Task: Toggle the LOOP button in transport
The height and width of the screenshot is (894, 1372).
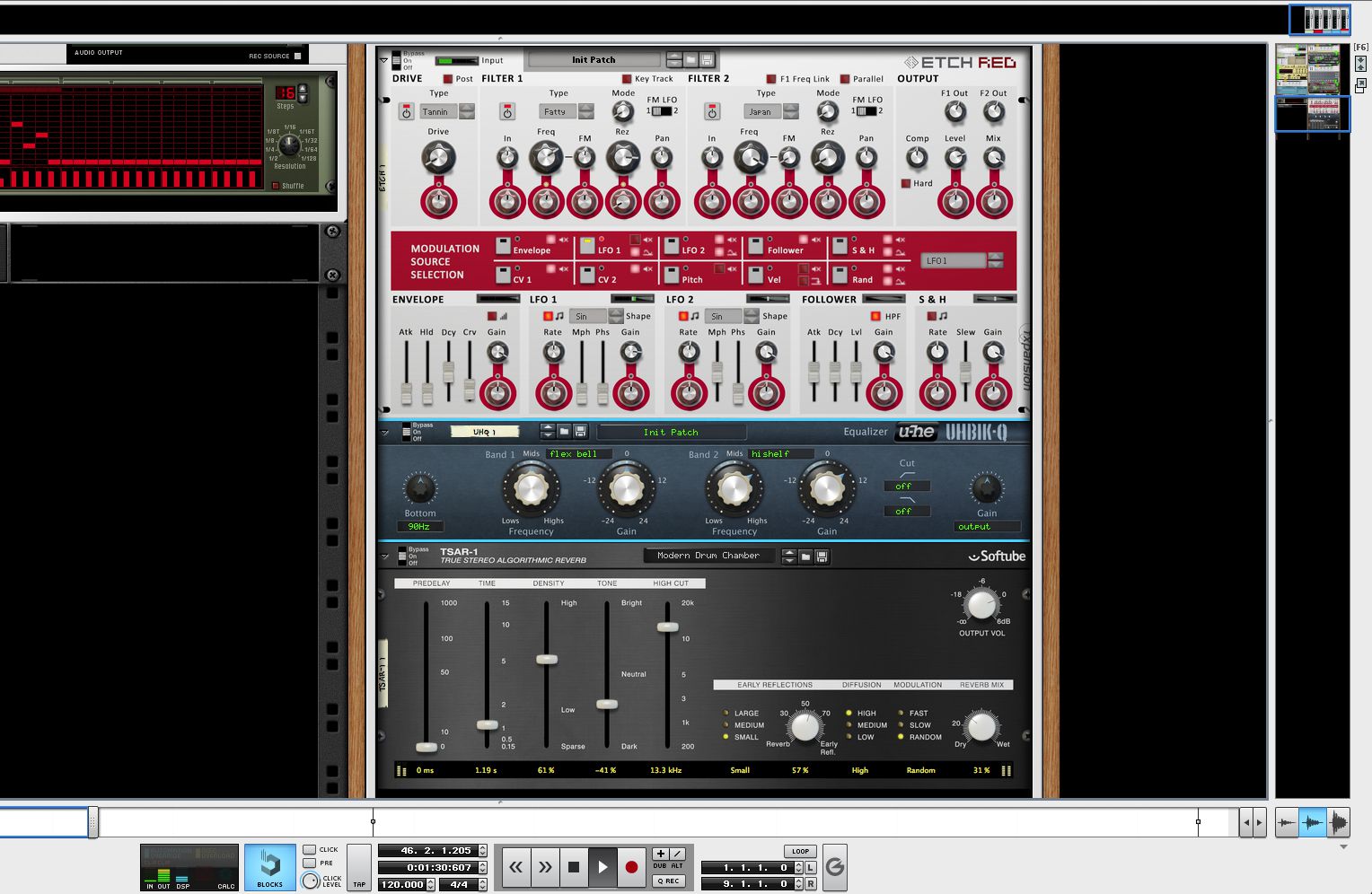Action: 800,851
